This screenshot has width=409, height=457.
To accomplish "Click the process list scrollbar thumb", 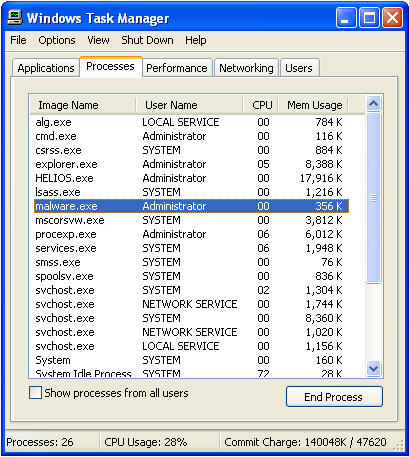I will click(373, 198).
